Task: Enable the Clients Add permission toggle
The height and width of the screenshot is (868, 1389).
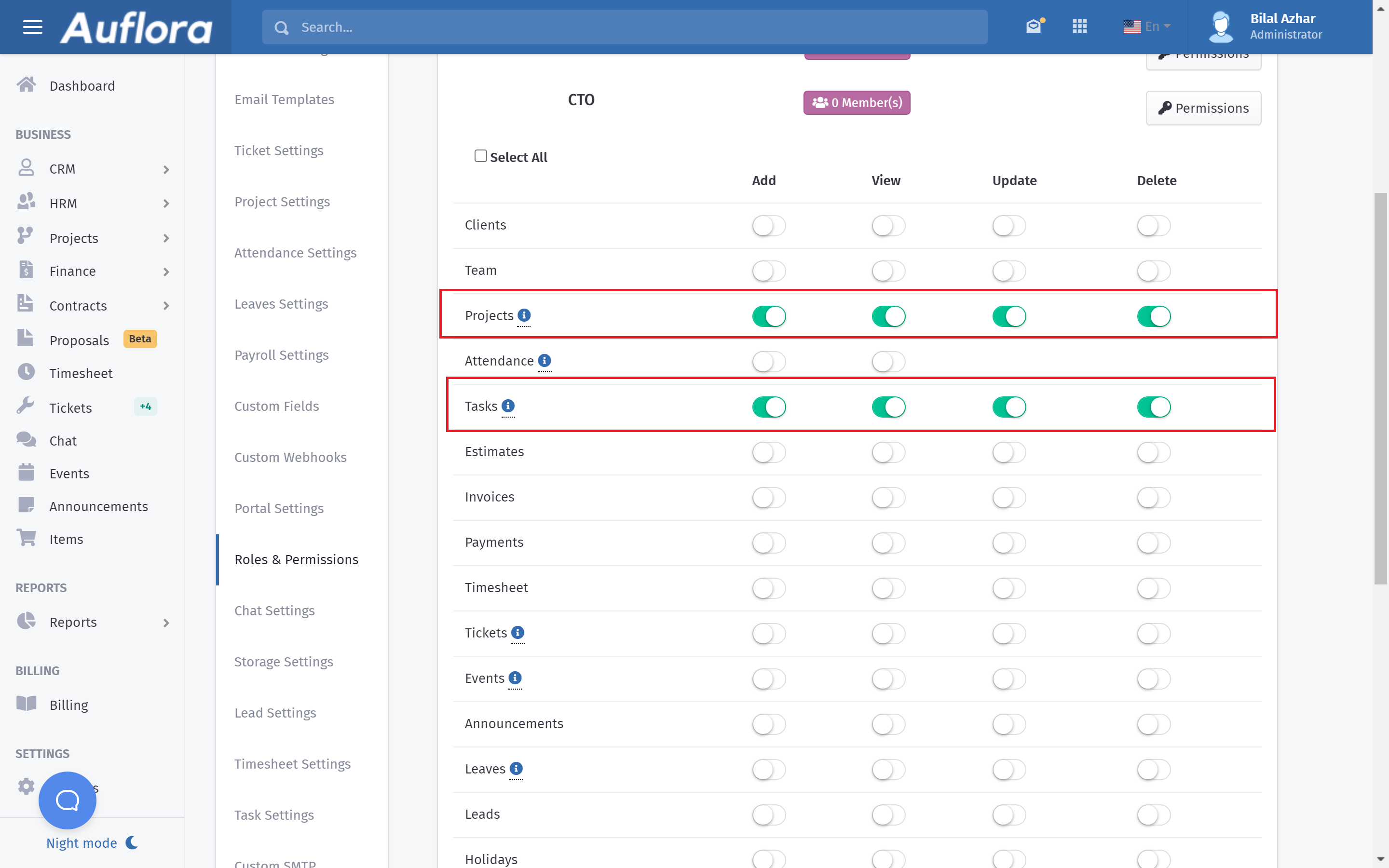Action: point(769,226)
